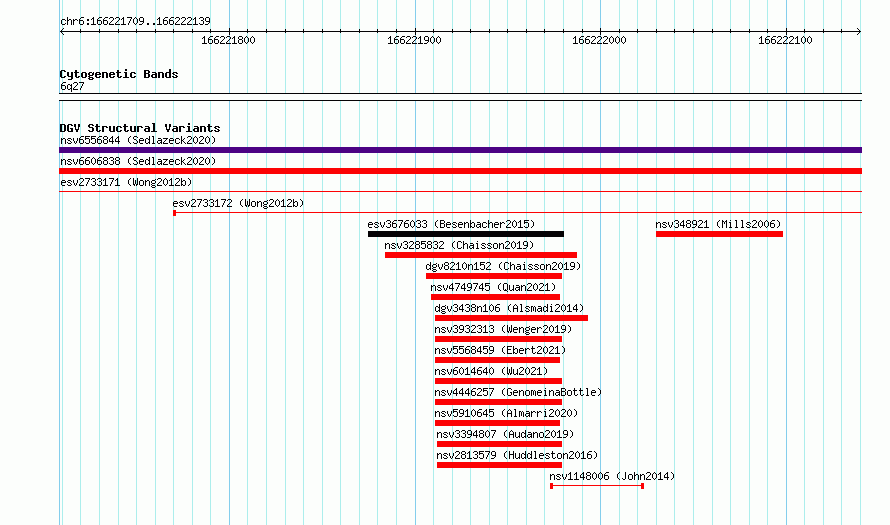Click the 166221900 ruler coordinate
The width and height of the screenshot is (890, 525).
[414, 40]
